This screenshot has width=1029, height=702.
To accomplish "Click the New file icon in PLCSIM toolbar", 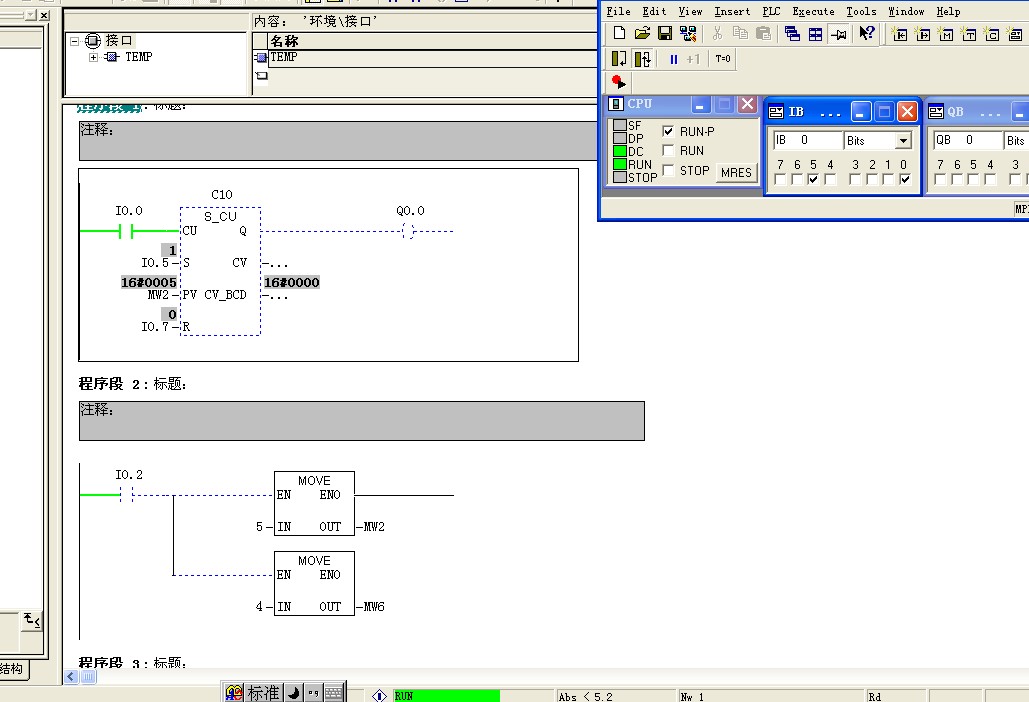I will point(620,34).
